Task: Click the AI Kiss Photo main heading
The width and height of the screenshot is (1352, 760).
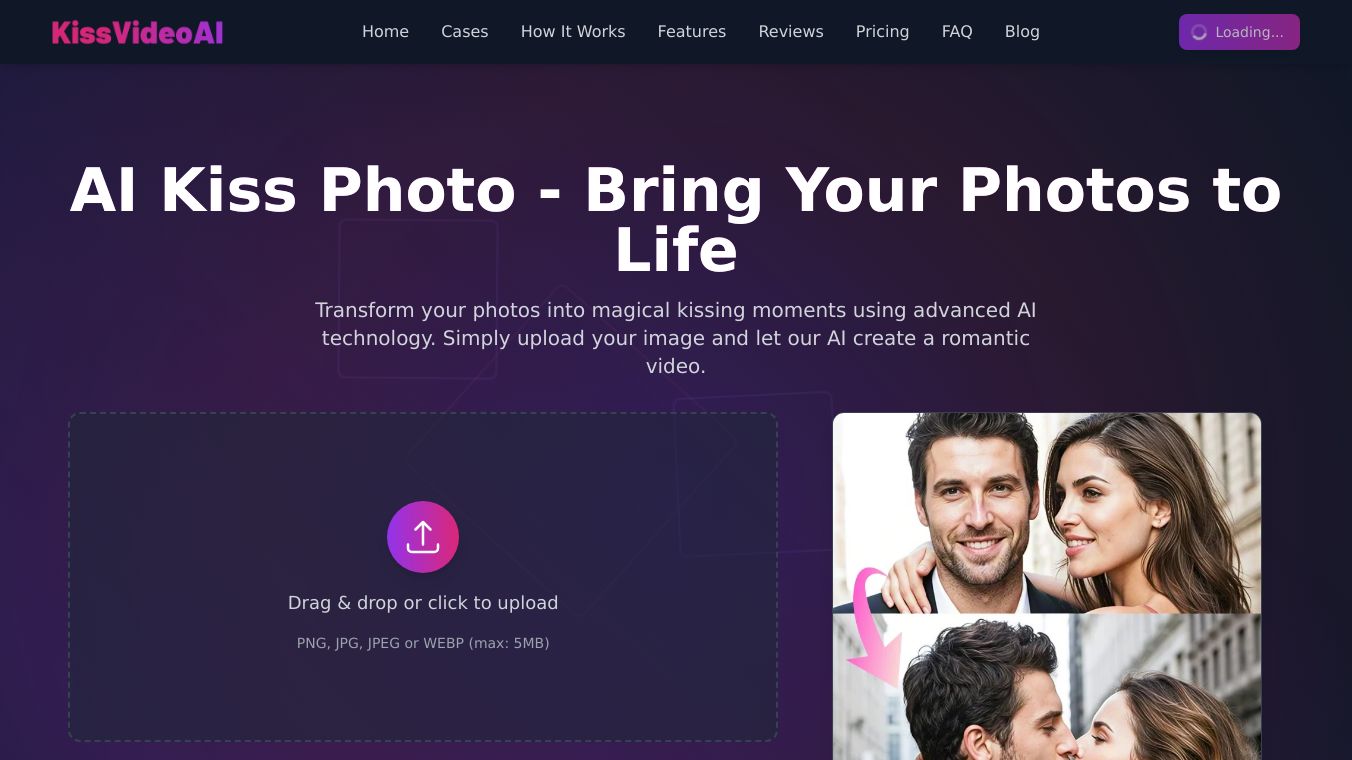Action: pyautogui.click(x=676, y=219)
